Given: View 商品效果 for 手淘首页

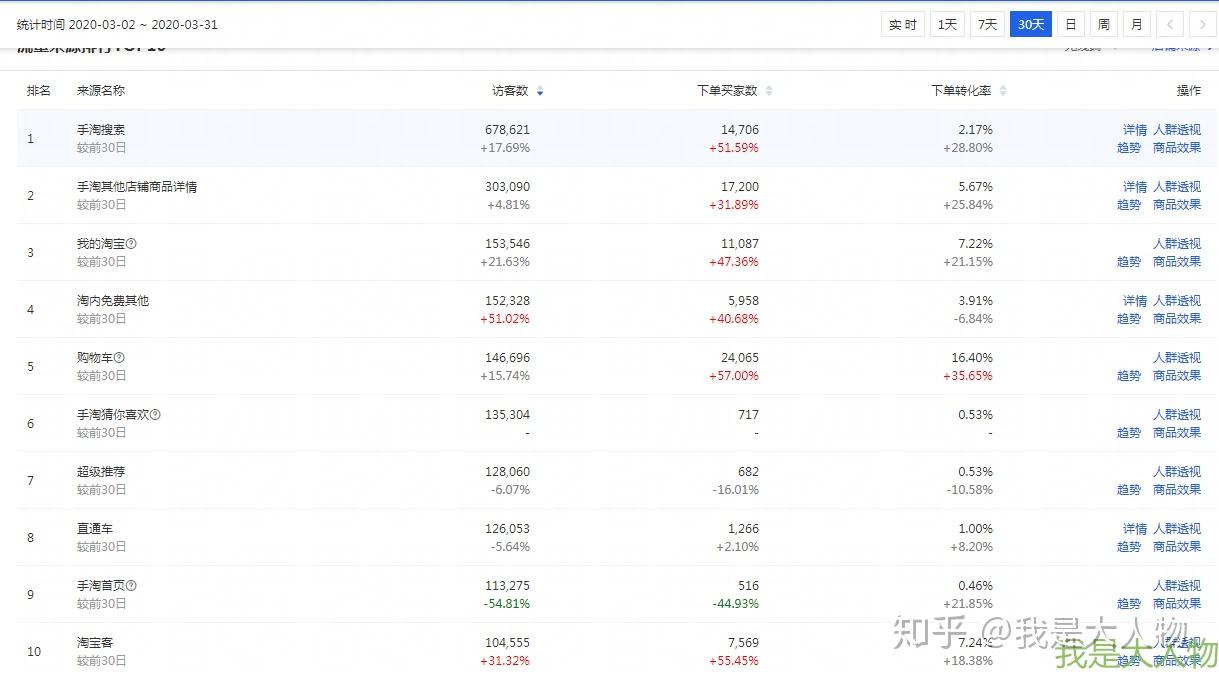Looking at the screenshot, I should [1177, 604].
